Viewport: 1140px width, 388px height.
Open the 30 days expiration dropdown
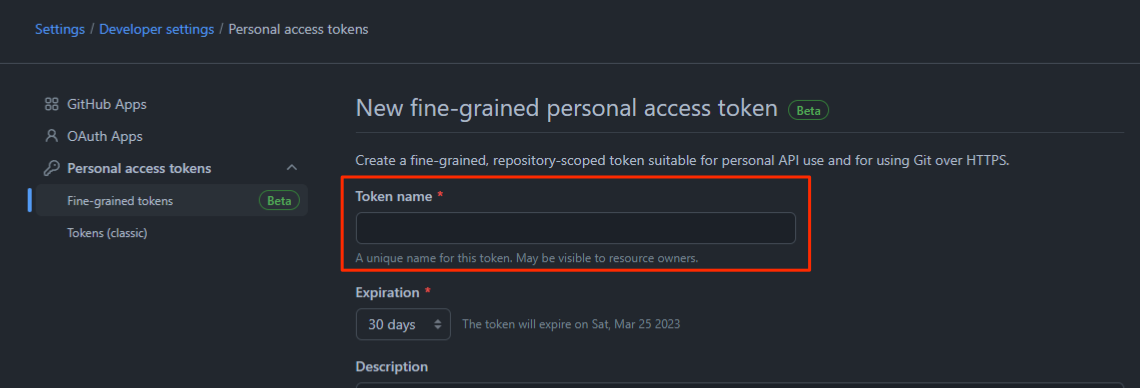pos(403,324)
